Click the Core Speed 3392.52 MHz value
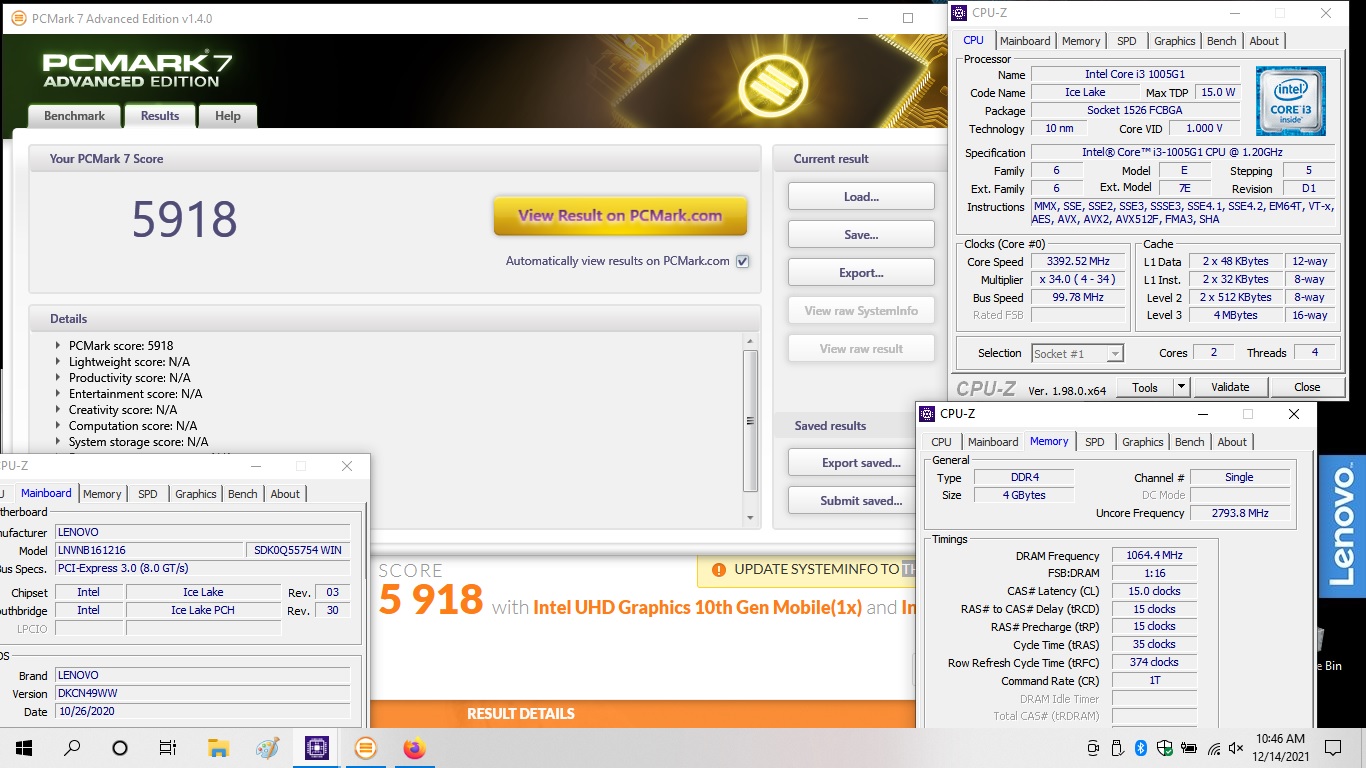The height and width of the screenshot is (768, 1366). pos(1078,262)
